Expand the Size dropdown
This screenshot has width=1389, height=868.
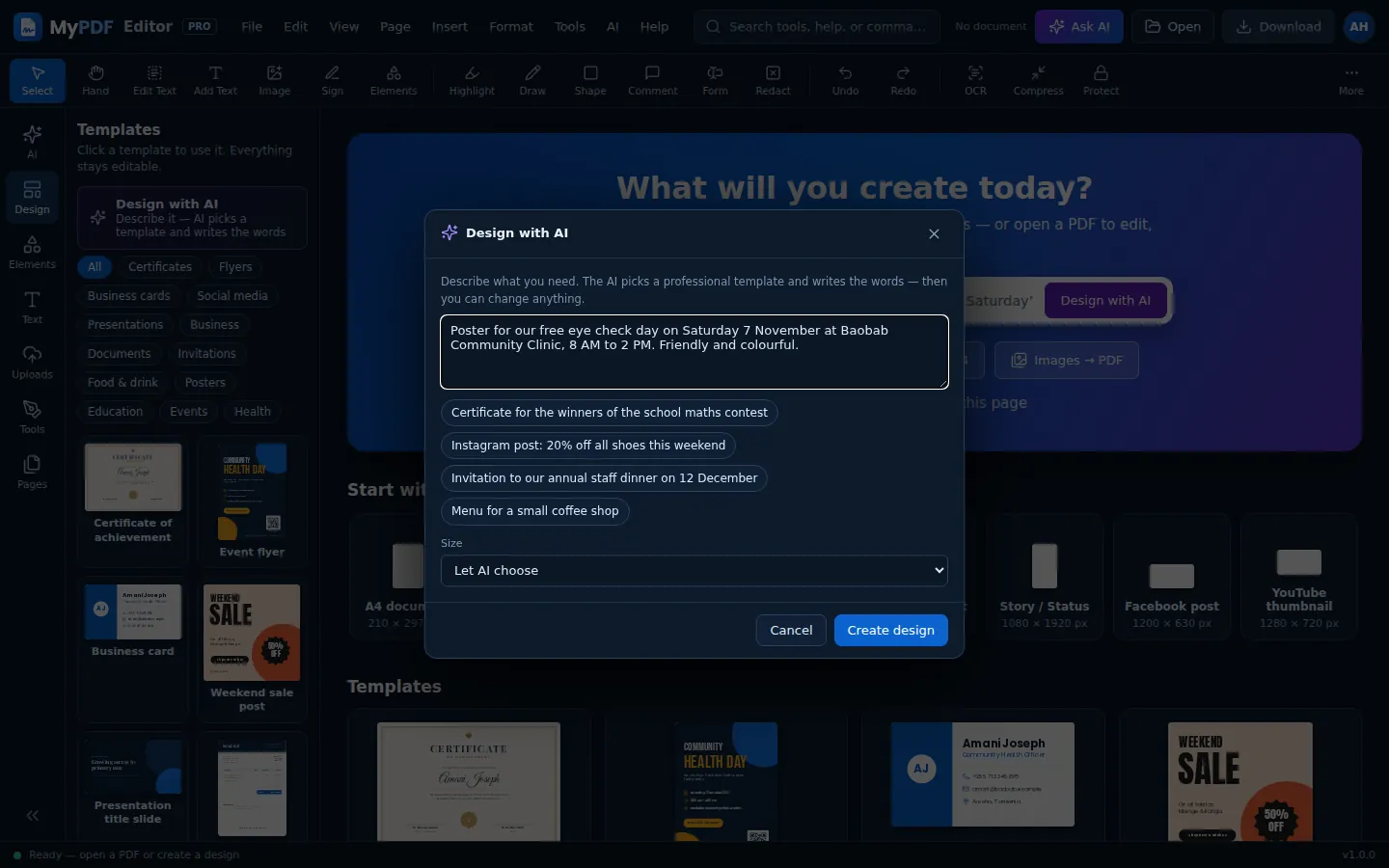[x=694, y=570]
